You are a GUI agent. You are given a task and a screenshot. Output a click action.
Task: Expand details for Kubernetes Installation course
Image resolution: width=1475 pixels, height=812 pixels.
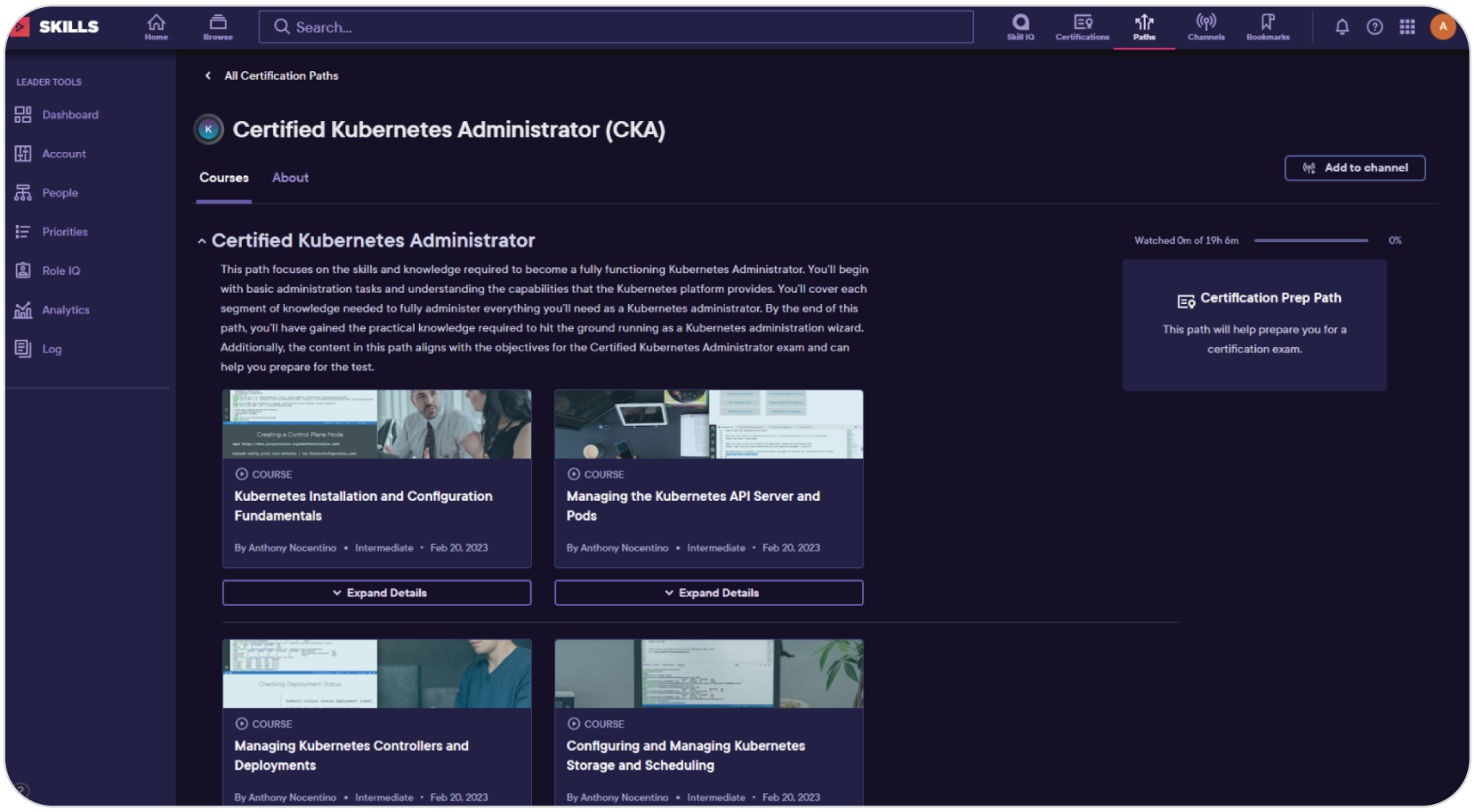click(377, 592)
